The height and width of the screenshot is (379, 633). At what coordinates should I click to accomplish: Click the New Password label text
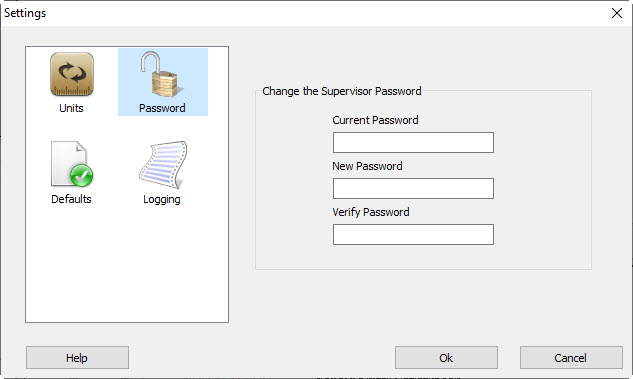367,166
